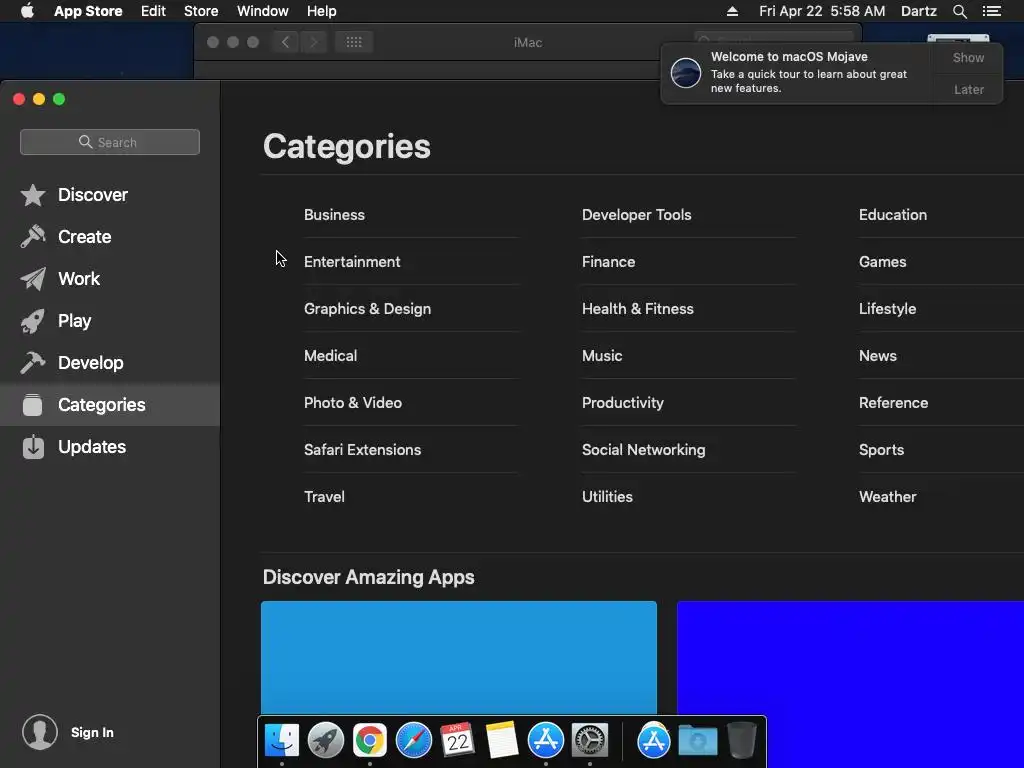Open the Trash in the Dock

(741, 741)
